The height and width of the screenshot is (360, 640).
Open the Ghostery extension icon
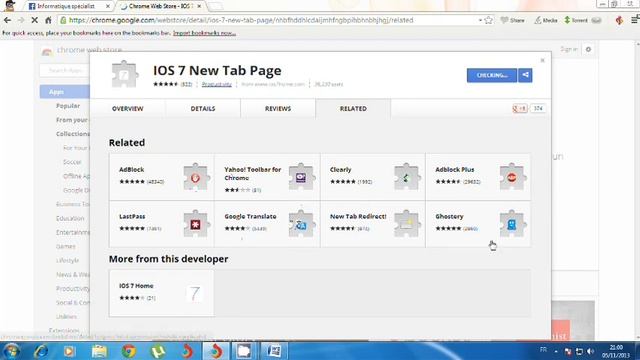(x=512, y=224)
